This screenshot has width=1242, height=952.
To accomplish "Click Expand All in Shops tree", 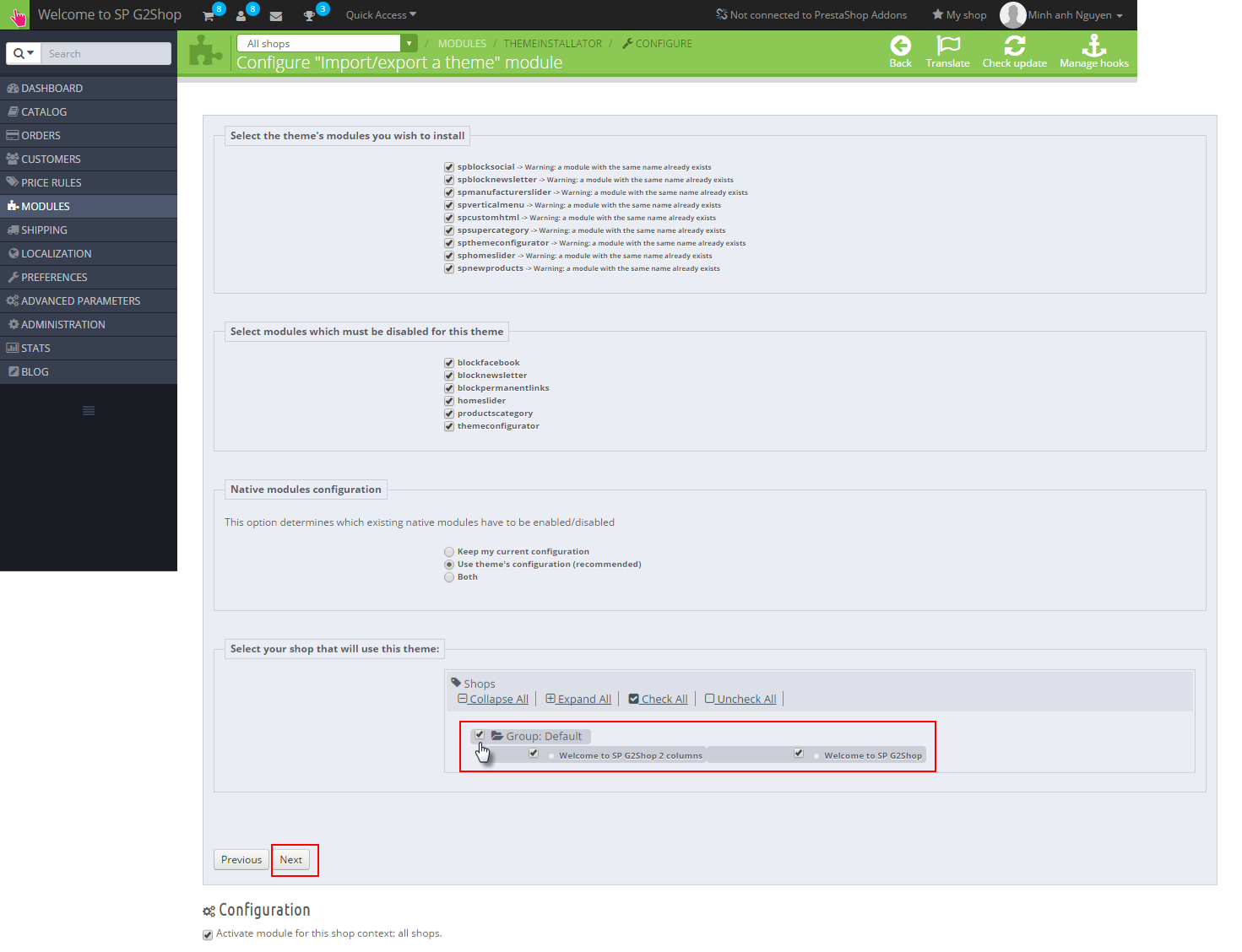I will pyautogui.click(x=578, y=699).
